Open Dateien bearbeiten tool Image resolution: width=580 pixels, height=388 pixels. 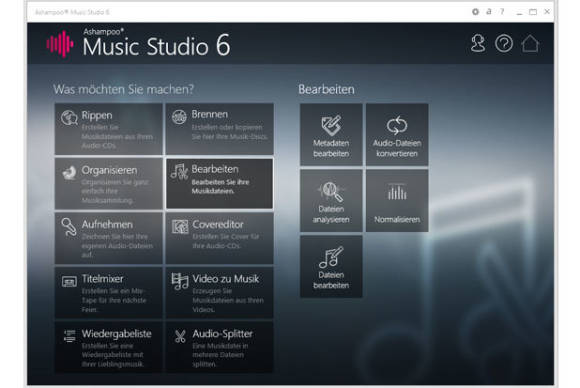click(x=331, y=267)
